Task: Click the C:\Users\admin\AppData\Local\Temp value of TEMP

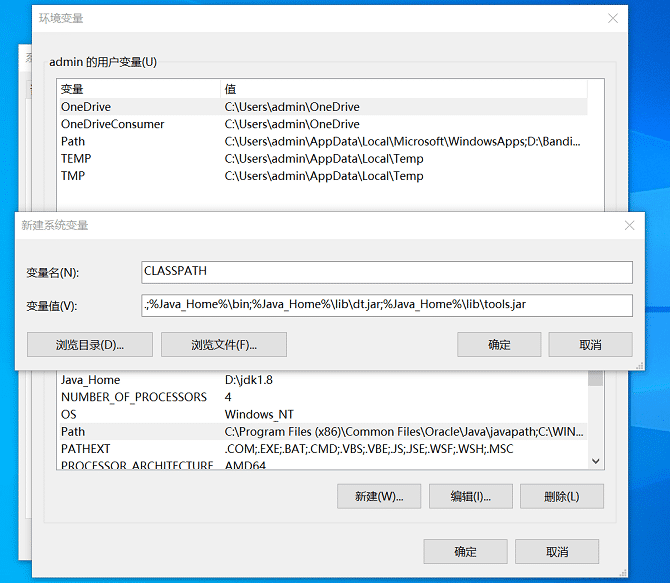Action: (x=324, y=159)
